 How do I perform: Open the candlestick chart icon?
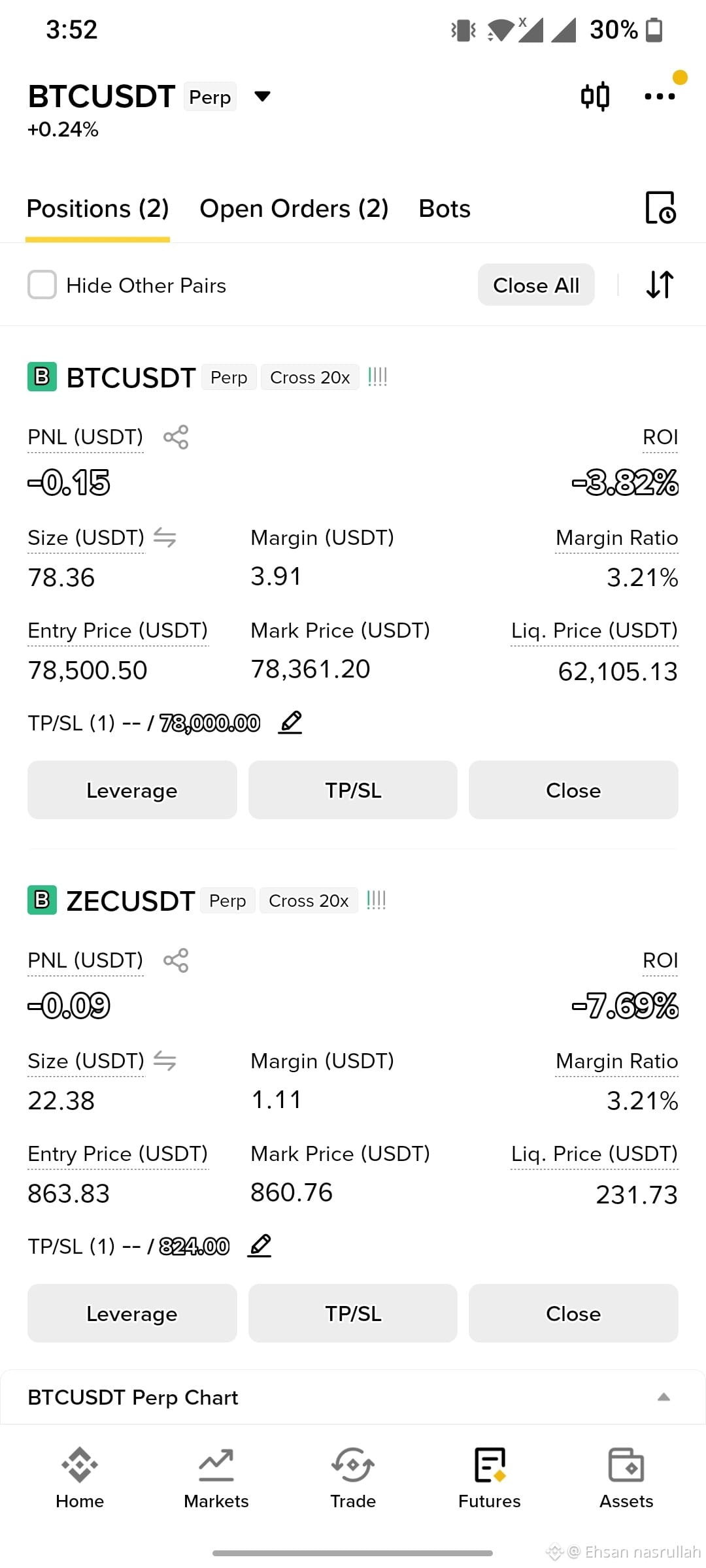[x=595, y=97]
